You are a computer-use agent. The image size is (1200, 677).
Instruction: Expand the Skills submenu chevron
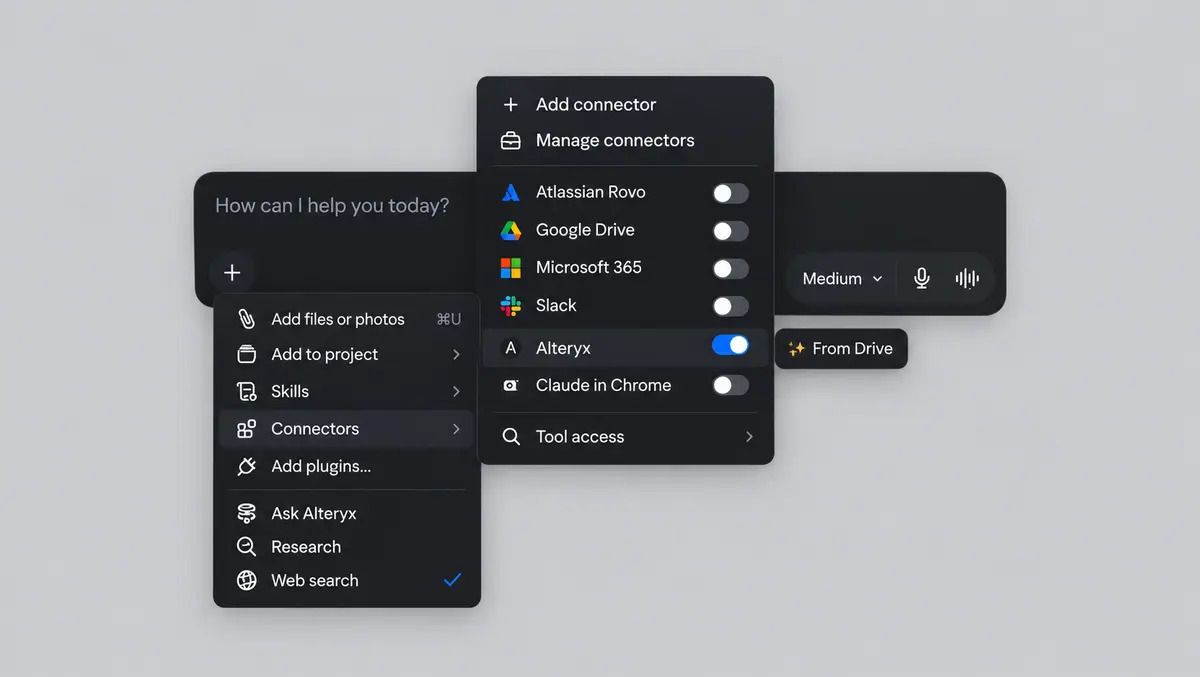[x=456, y=391]
